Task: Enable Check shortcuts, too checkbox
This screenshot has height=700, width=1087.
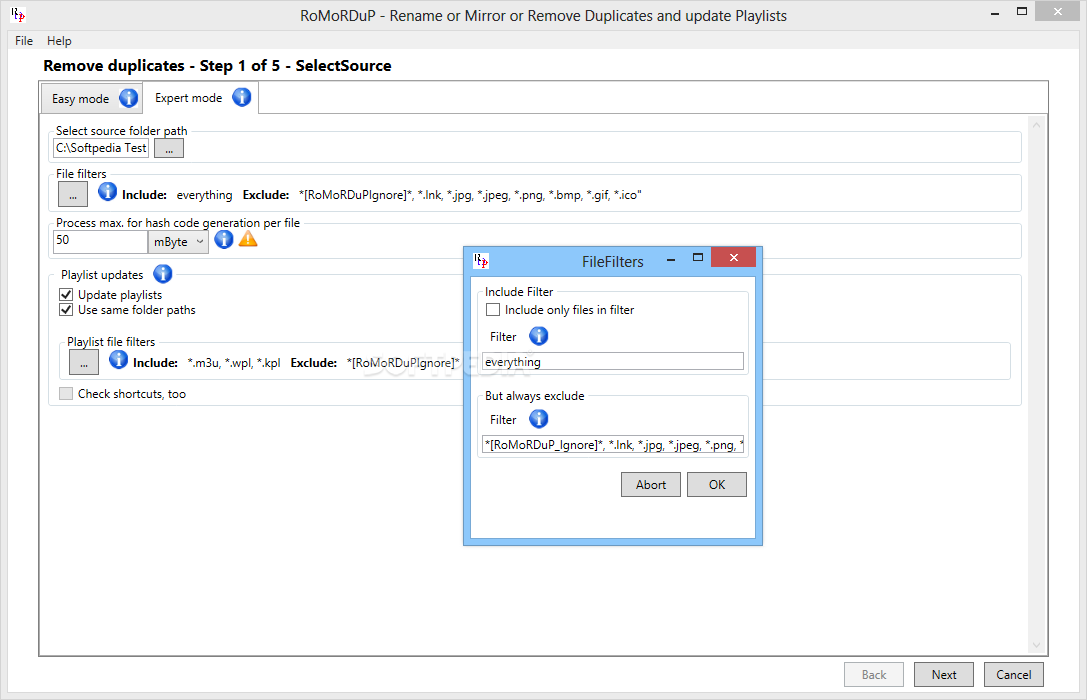Action: 66,394
